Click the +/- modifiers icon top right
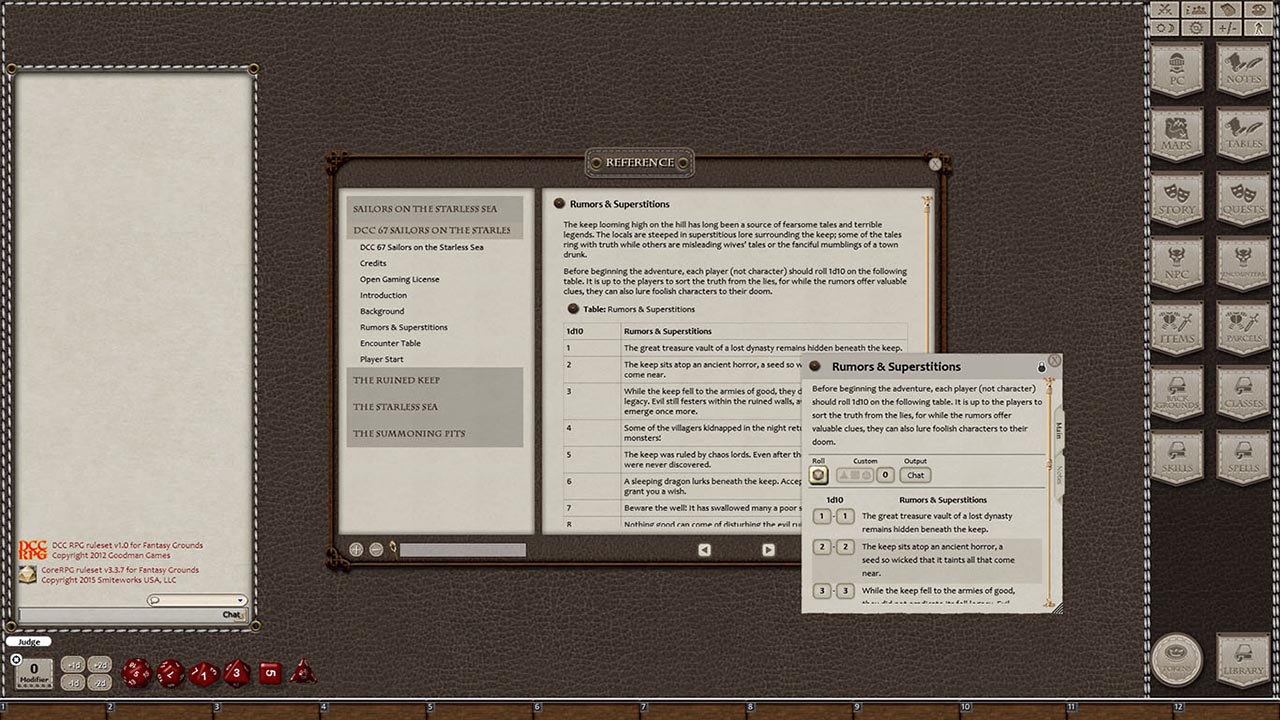The image size is (1280, 720). [x=1227, y=28]
